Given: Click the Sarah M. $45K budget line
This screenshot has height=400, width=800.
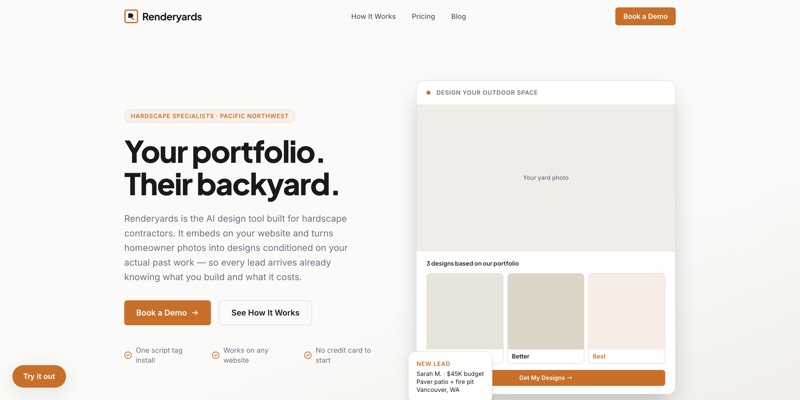Looking at the screenshot, I should (x=450, y=374).
